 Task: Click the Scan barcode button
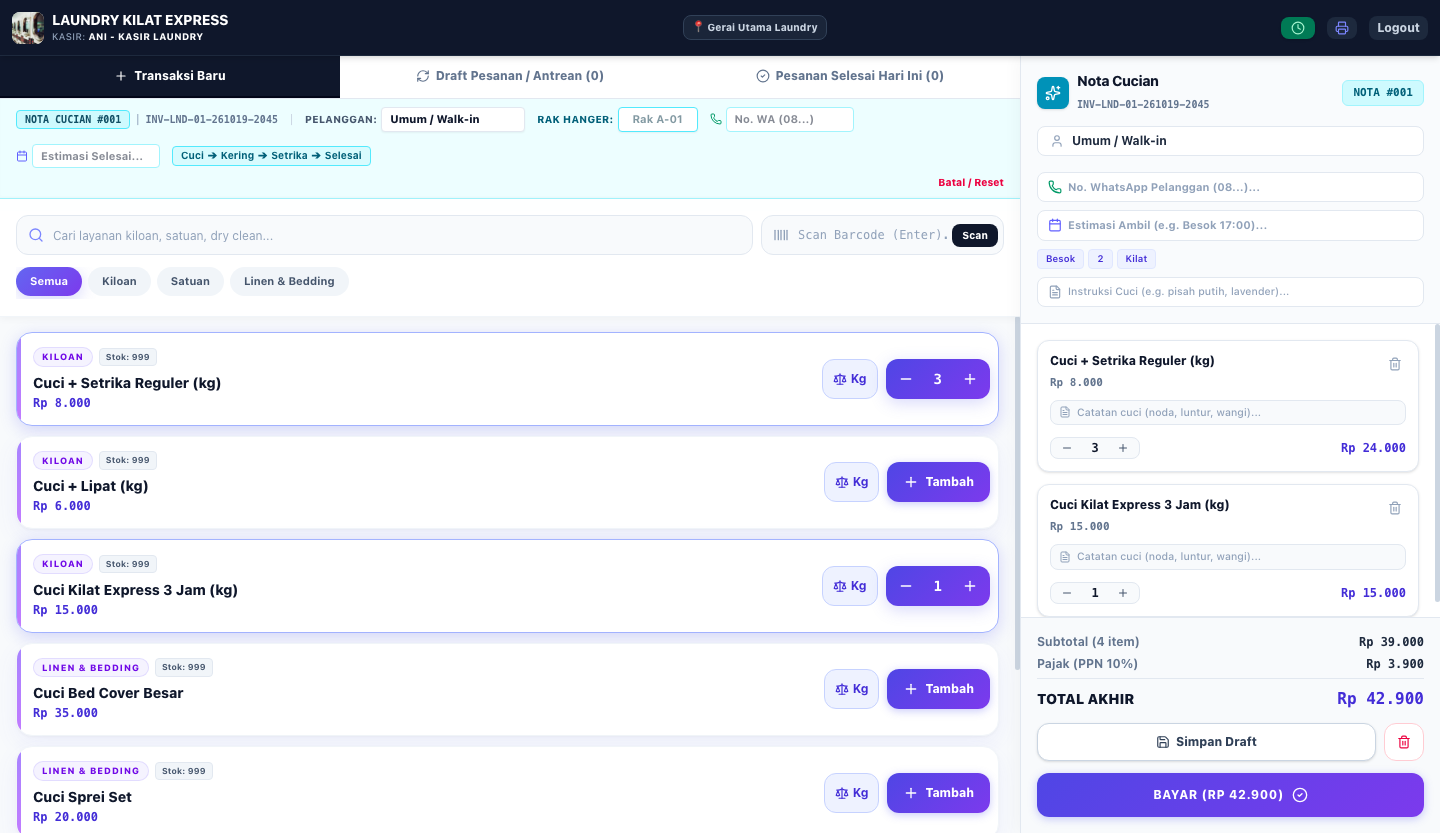pos(975,236)
